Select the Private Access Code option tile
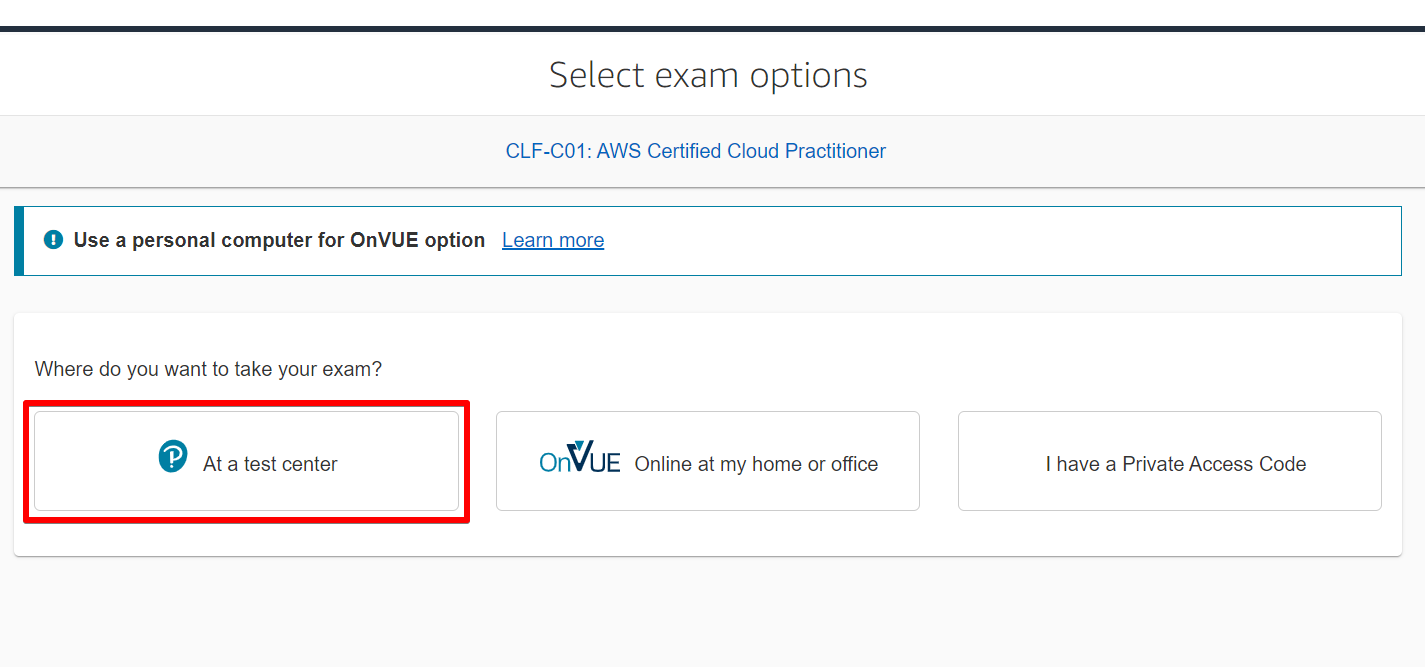The image size is (1425, 667). pyautogui.click(x=1168, y=461)
